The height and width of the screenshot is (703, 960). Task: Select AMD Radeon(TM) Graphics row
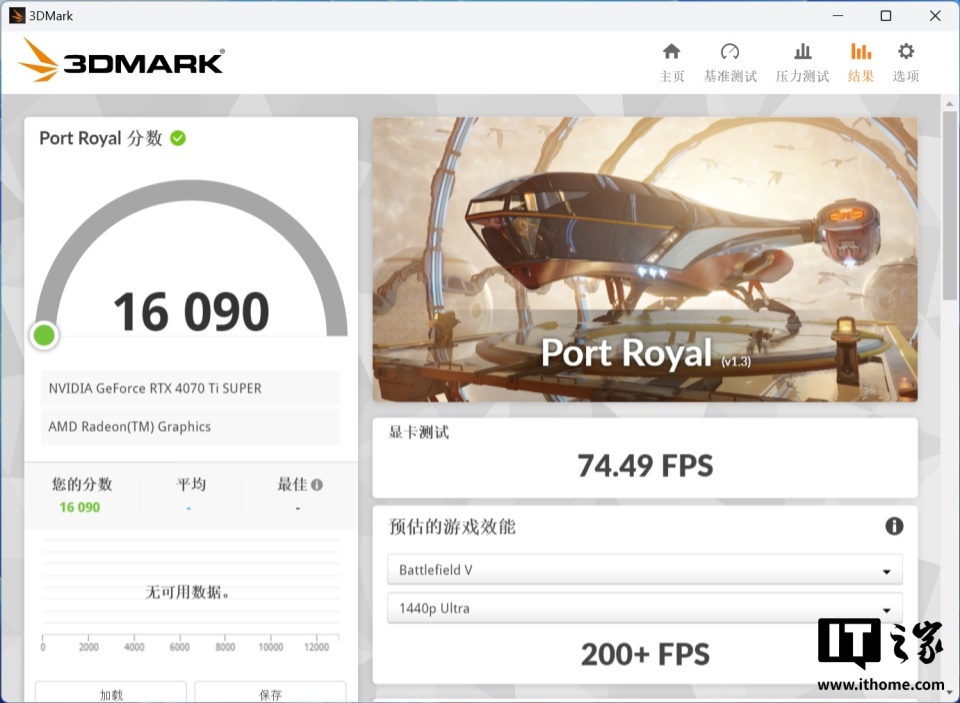[190, 427]
